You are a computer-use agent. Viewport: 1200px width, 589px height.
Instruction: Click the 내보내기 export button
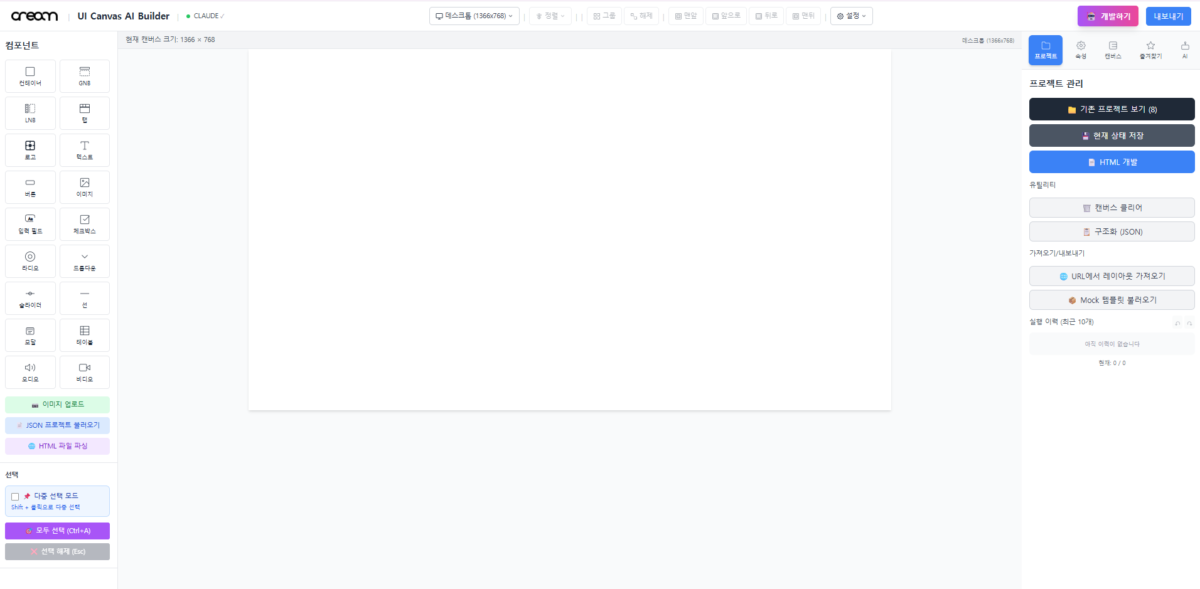pyautogui.click(x=1168, y=16)
